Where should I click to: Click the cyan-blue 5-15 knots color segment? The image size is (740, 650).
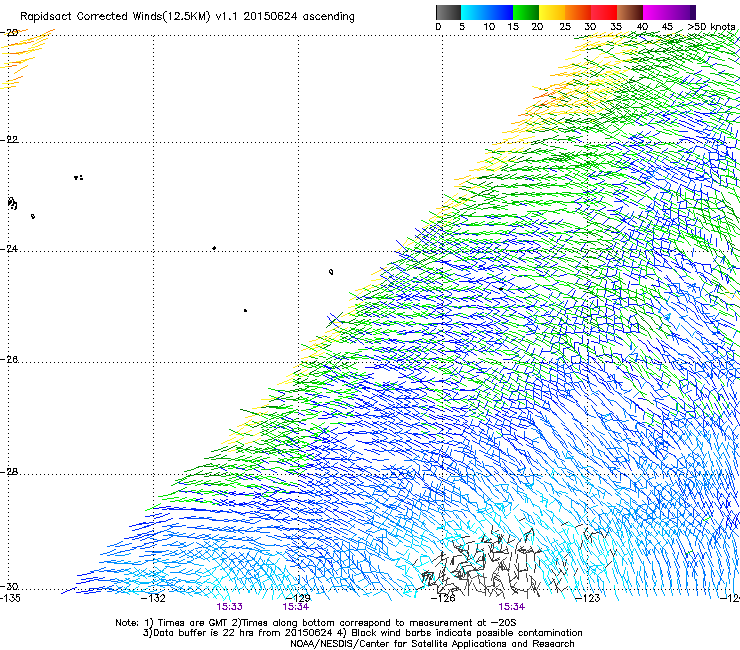[x=487, y=12]
